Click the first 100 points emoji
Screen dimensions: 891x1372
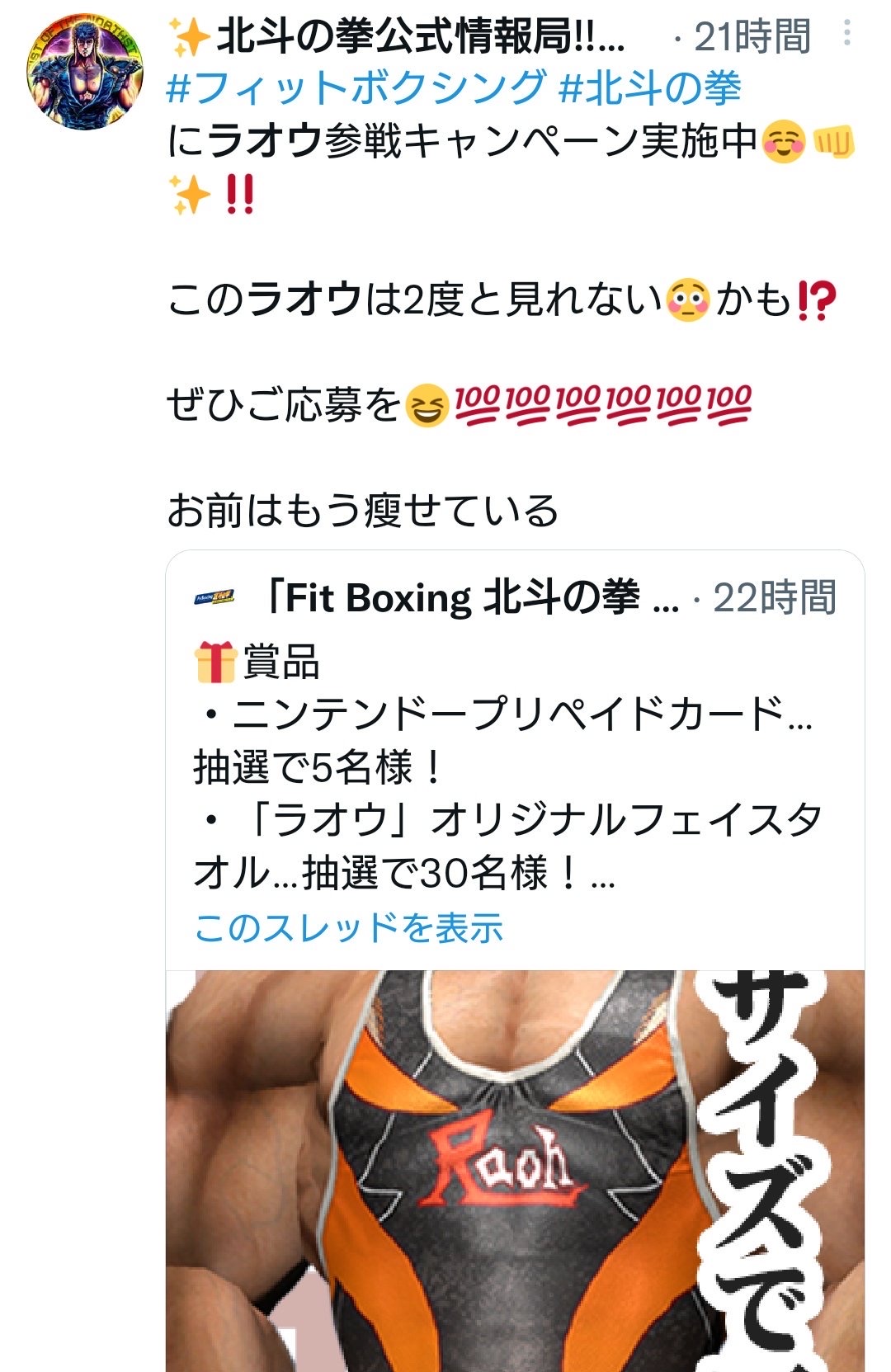click(x=477, y=405)
